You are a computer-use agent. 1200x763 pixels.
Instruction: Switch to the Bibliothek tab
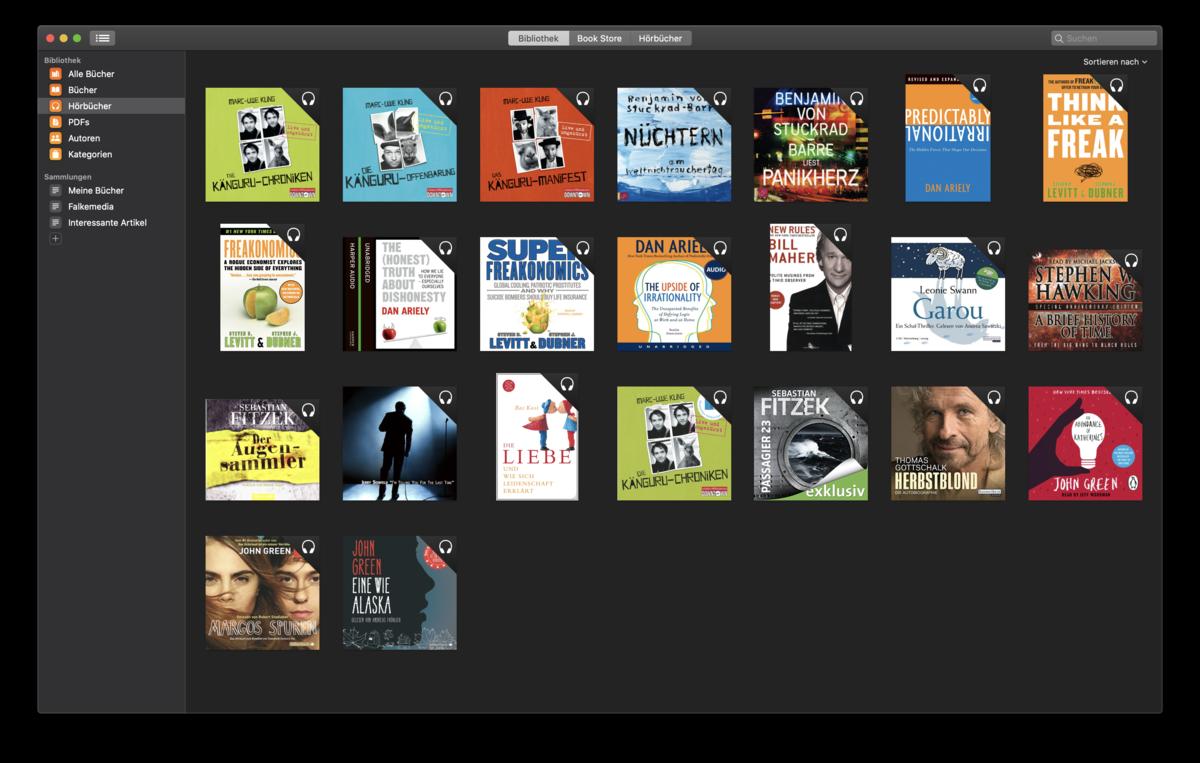[x=539, y=38]
